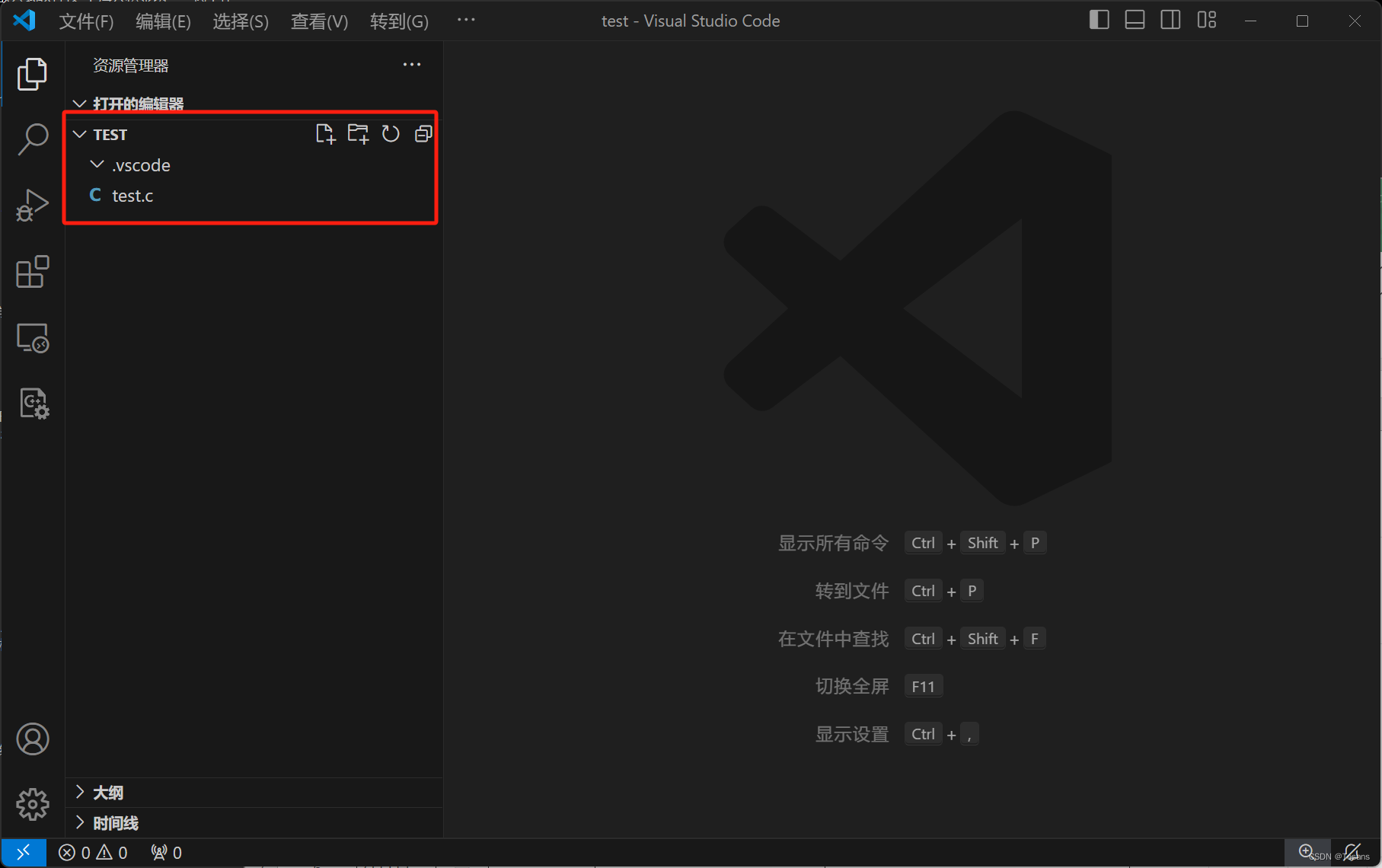
Task: Toggle the bottom panel visibility
Action: click(1135, 21)
